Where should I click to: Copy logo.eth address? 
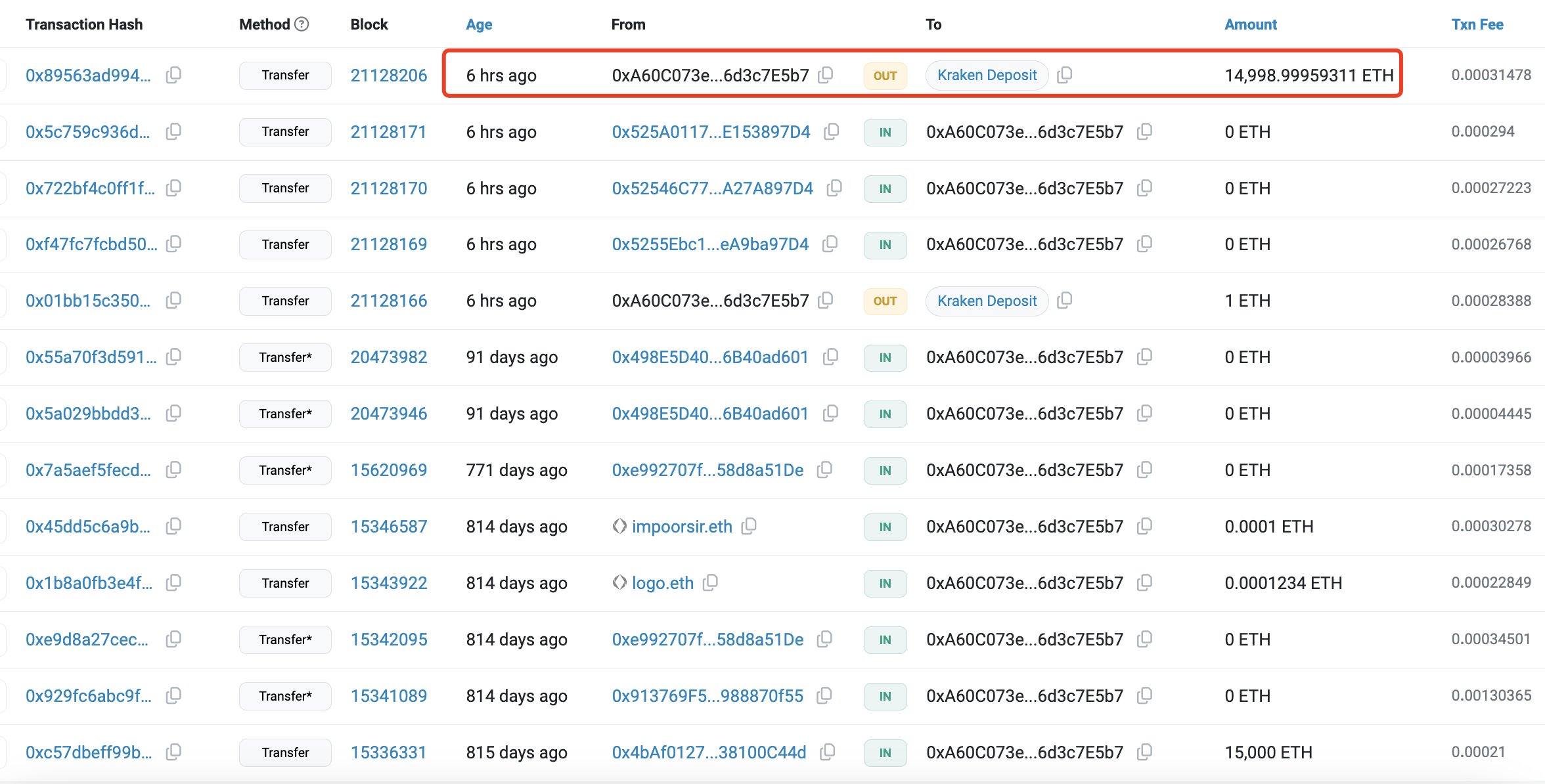[x=710, y=582]
